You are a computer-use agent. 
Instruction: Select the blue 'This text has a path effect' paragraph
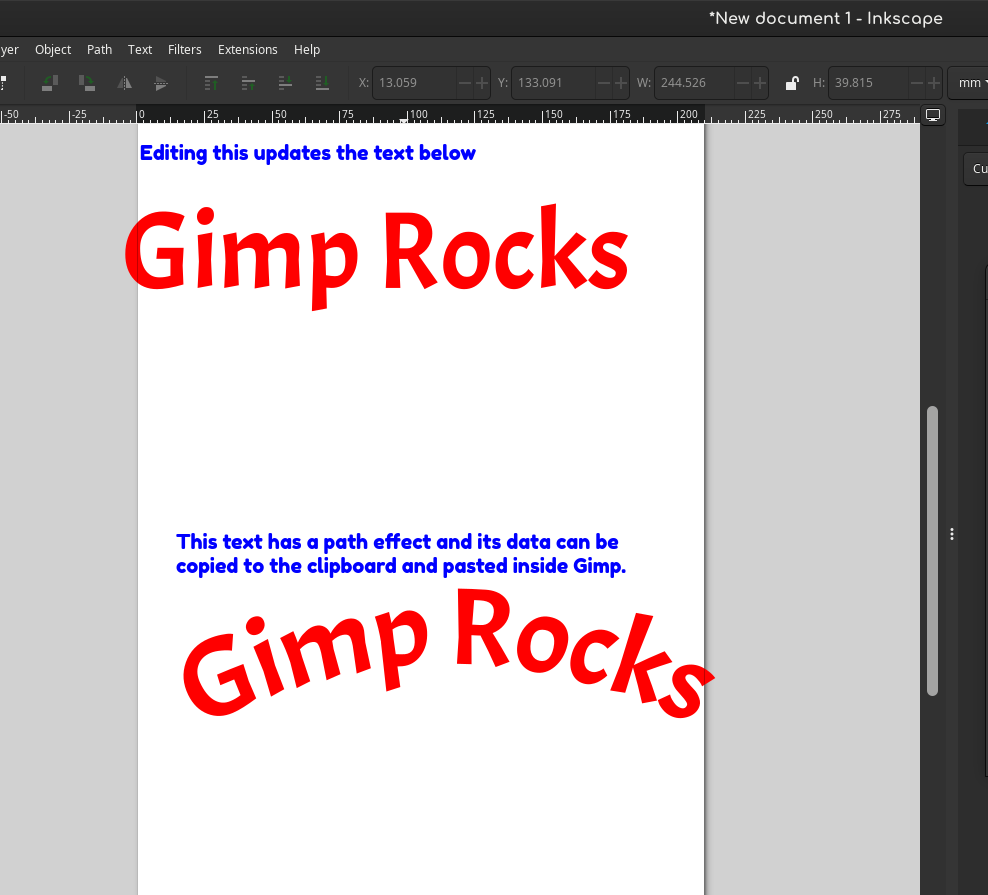(401, 554)
